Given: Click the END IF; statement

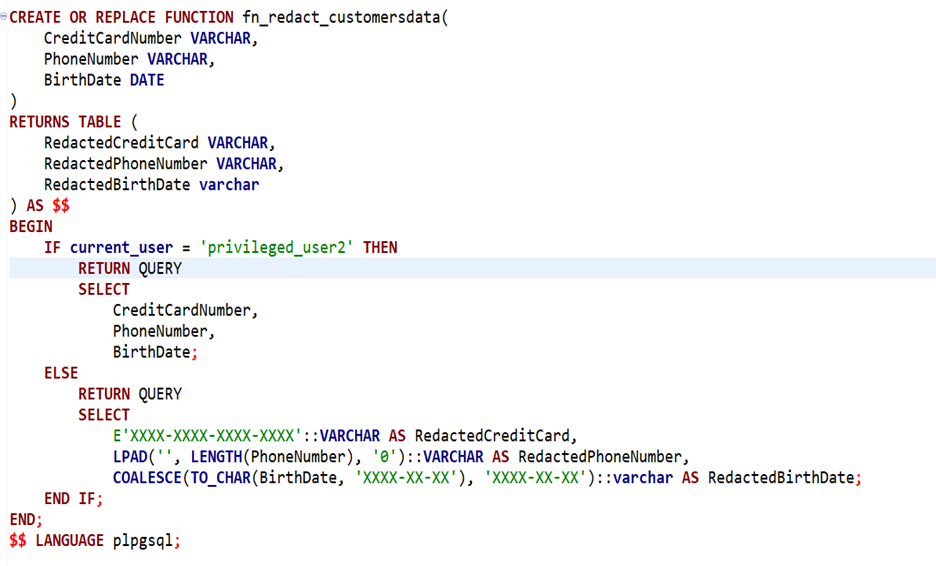Looking at the screenshot, I should pos(74,499).
